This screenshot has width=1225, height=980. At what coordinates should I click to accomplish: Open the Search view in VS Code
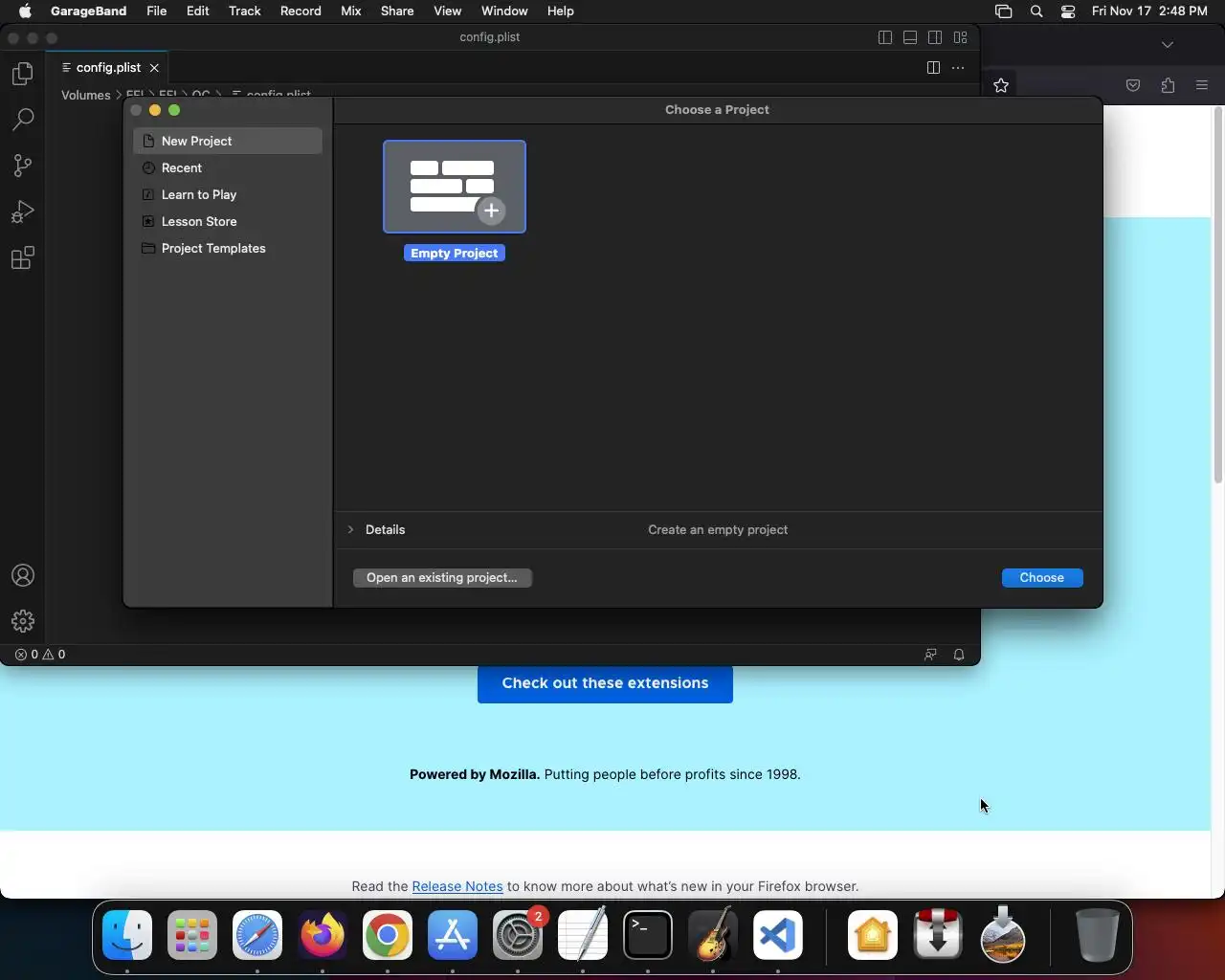click(23, 120)
